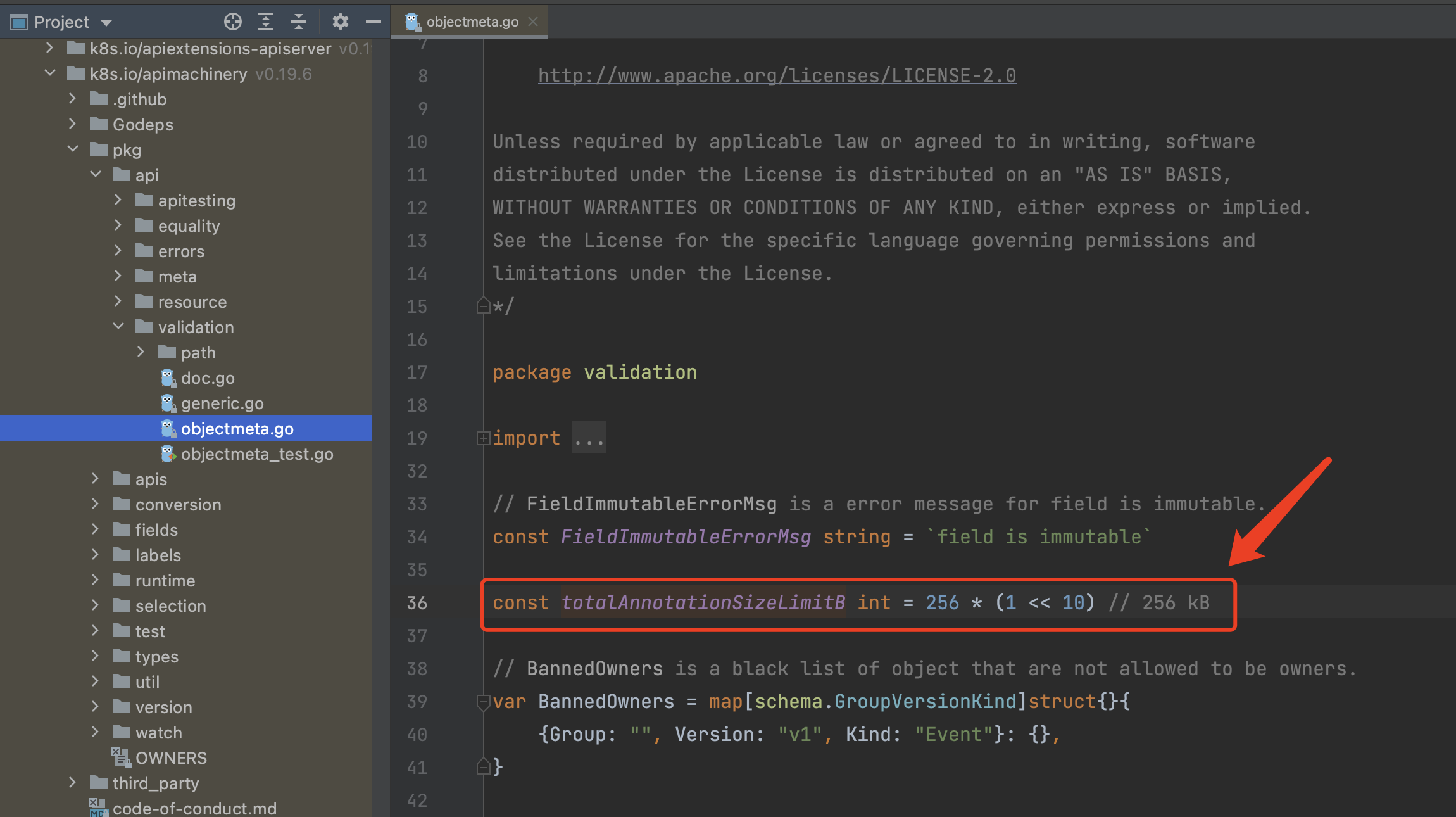Viewport: 1456px width, 817px height.
Task: Hide the Project panel via the minus icon
Action: pyautogui.click(x=373, y=22)
